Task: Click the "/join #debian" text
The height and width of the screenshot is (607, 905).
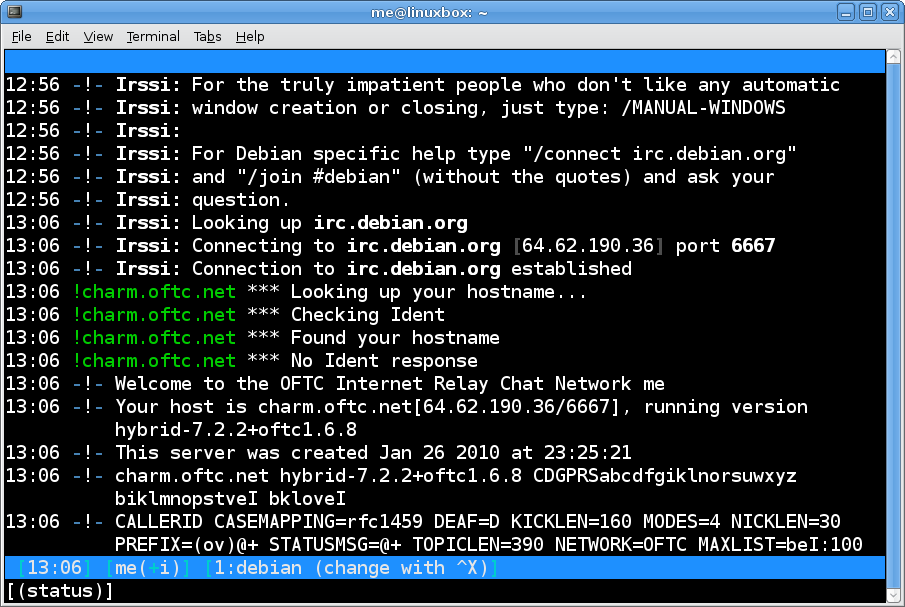Action: (x=318, y=177)
